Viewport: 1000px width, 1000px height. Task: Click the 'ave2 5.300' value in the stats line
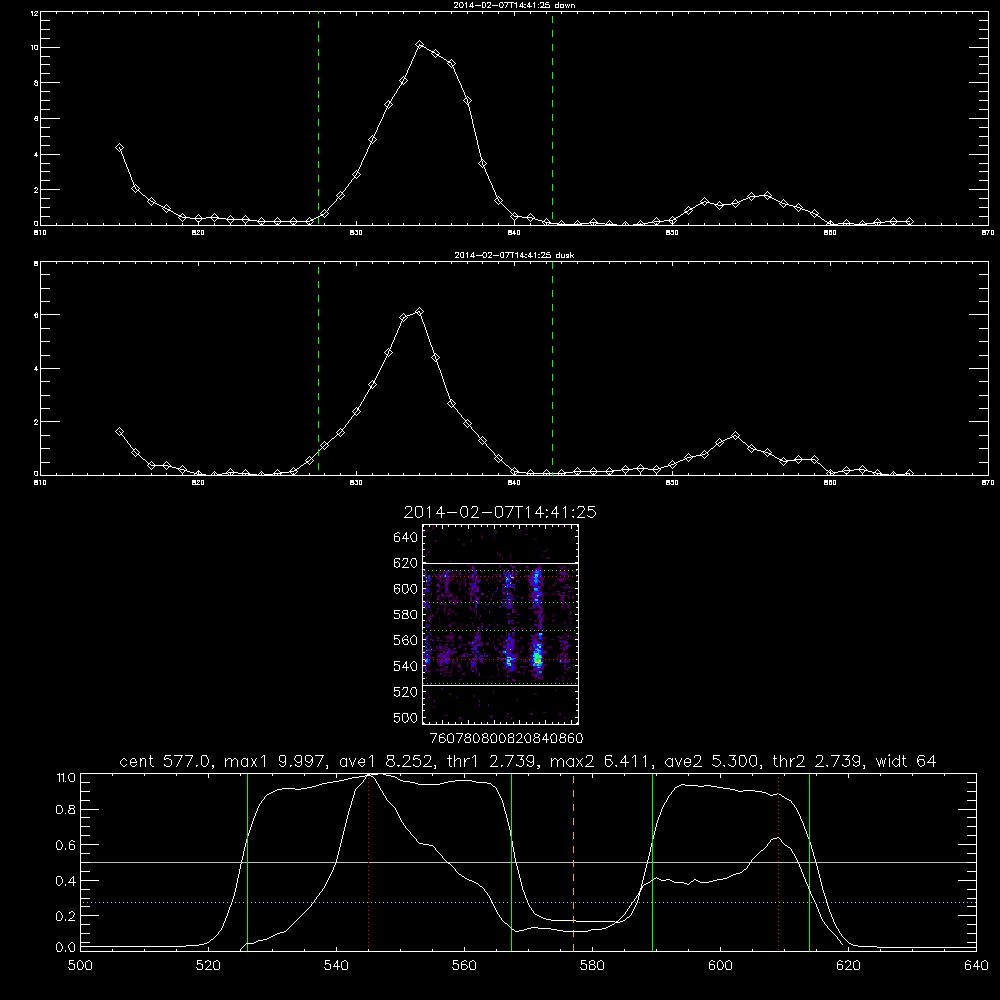pyautogui.click(x=710, y=761)
